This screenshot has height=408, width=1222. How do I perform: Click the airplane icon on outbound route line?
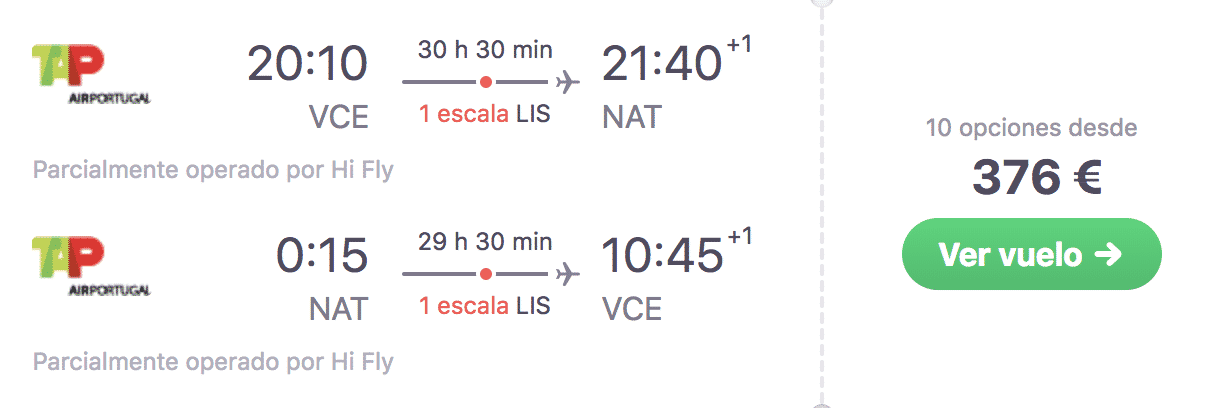[568, 82]
